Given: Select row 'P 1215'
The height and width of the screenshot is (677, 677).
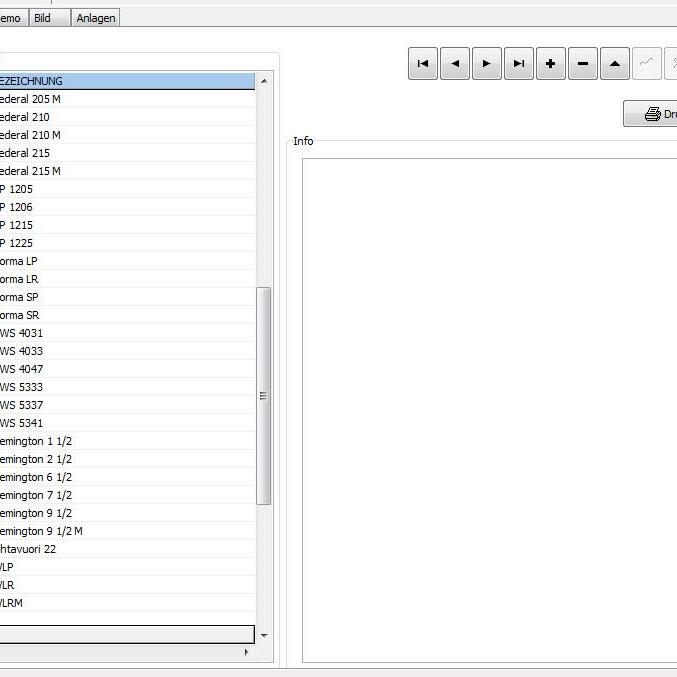Looking at the screenshot, I should coord(127,225).
